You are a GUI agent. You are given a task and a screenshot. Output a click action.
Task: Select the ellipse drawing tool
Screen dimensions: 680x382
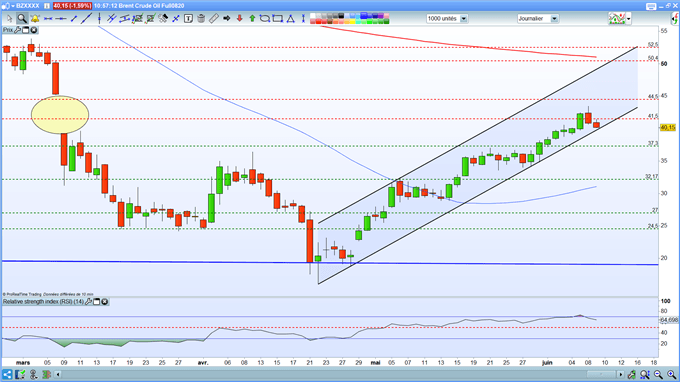click(x=265, y=18)
